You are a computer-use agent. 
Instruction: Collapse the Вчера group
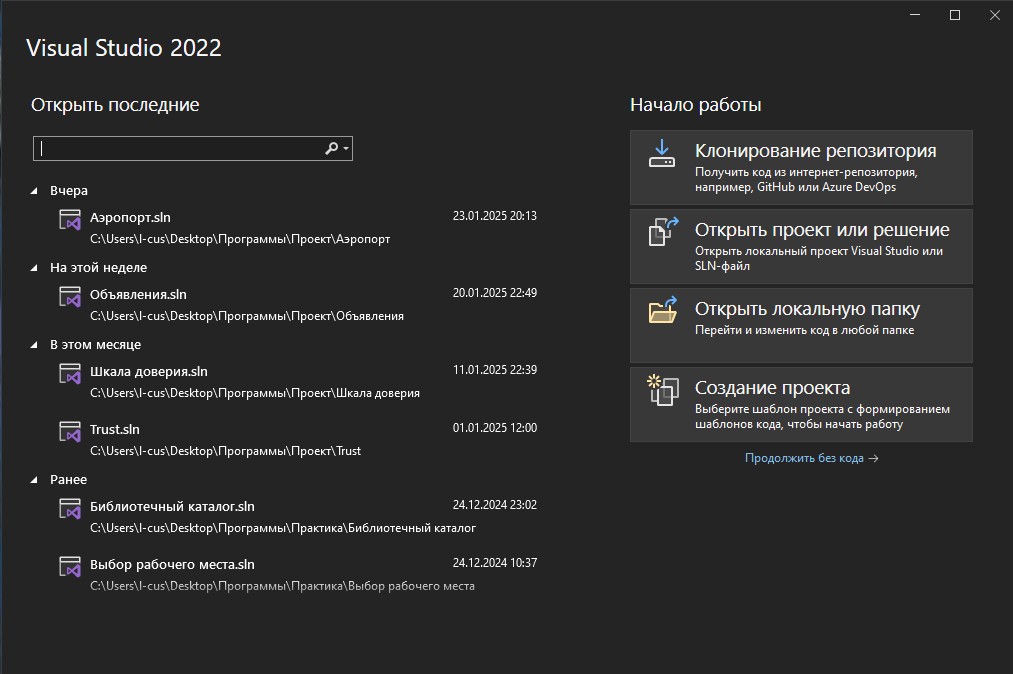35,191
